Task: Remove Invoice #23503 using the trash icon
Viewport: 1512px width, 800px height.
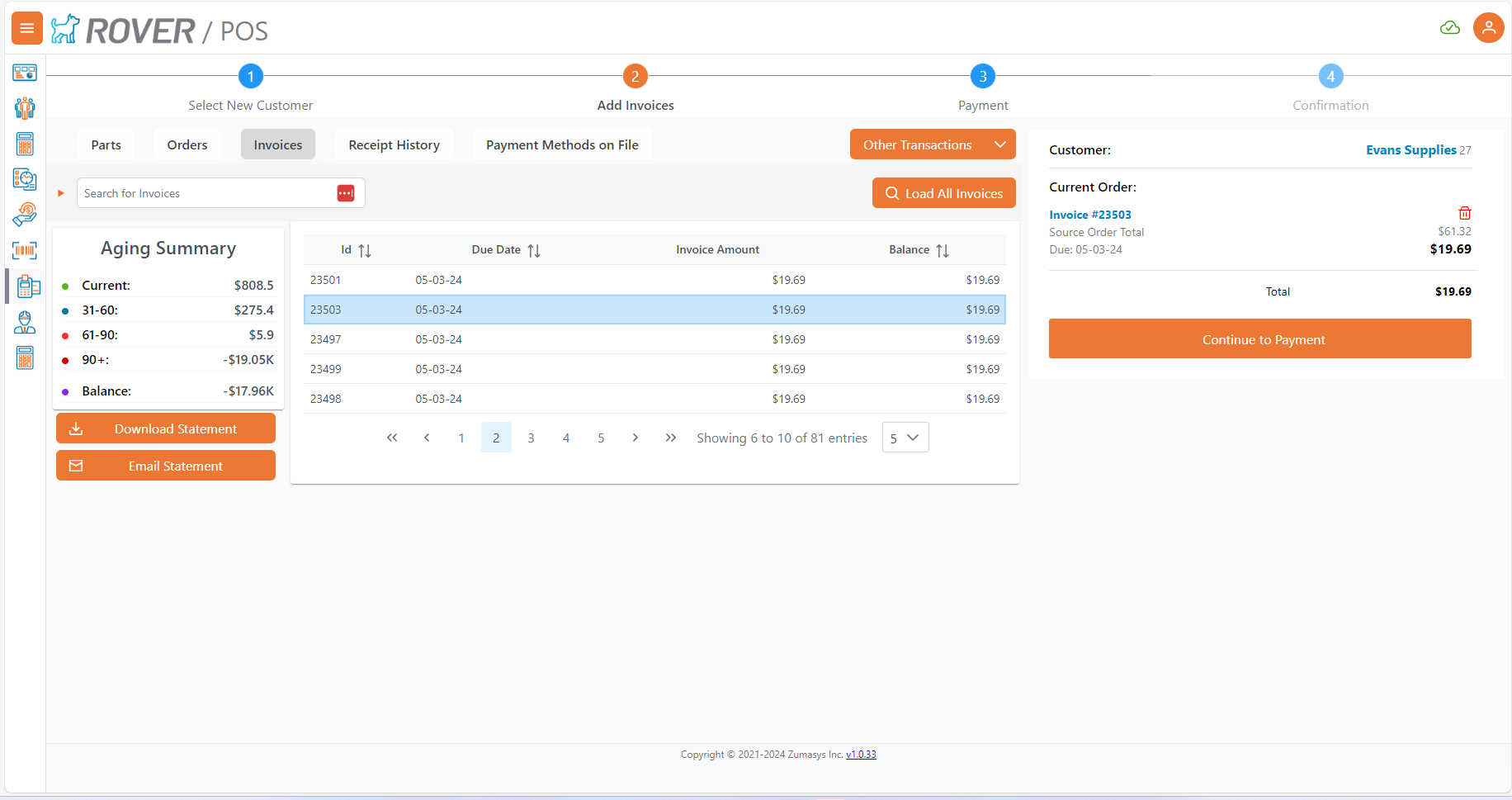Action: [x=1464, y=213]
